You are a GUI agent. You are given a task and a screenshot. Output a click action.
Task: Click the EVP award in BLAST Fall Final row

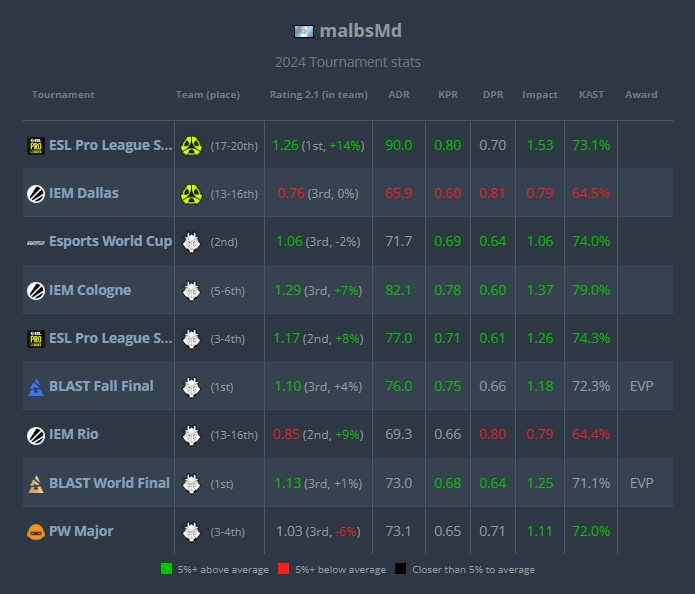pos(641,386)
